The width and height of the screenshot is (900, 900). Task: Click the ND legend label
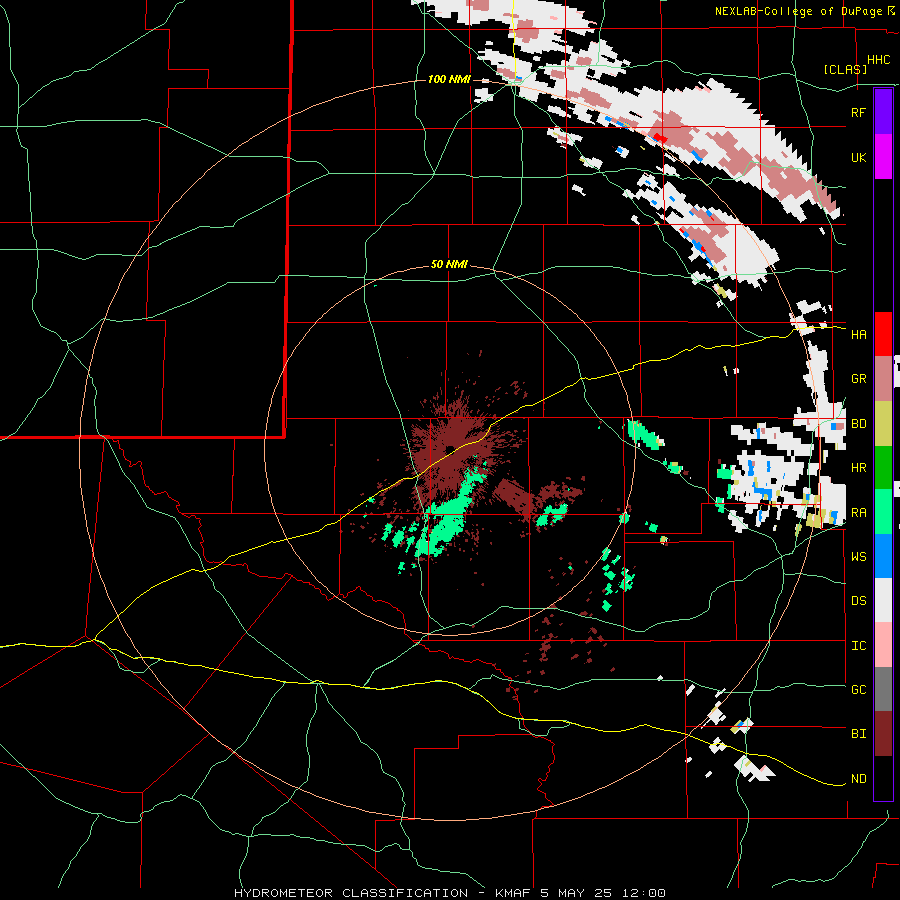coord(858,779)
